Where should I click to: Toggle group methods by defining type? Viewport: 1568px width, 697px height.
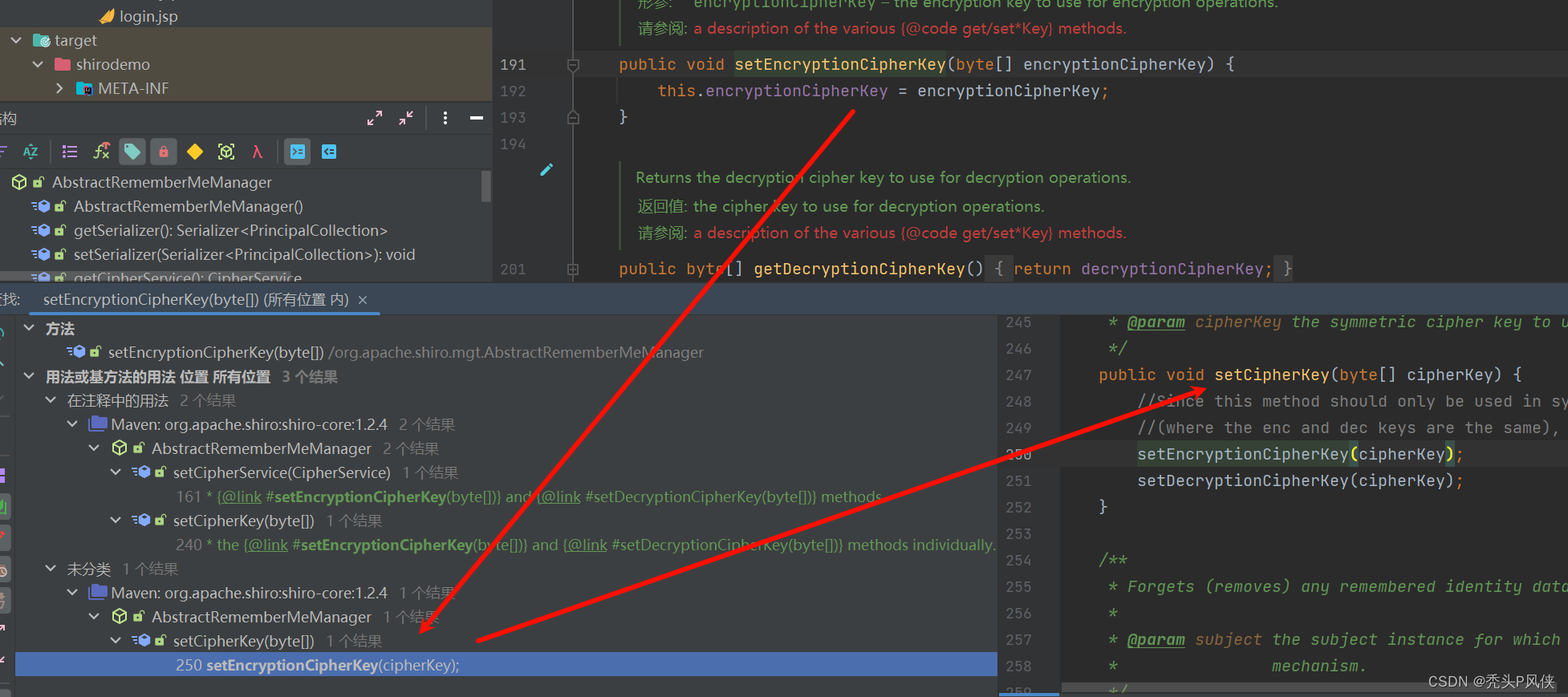(70, 152)
